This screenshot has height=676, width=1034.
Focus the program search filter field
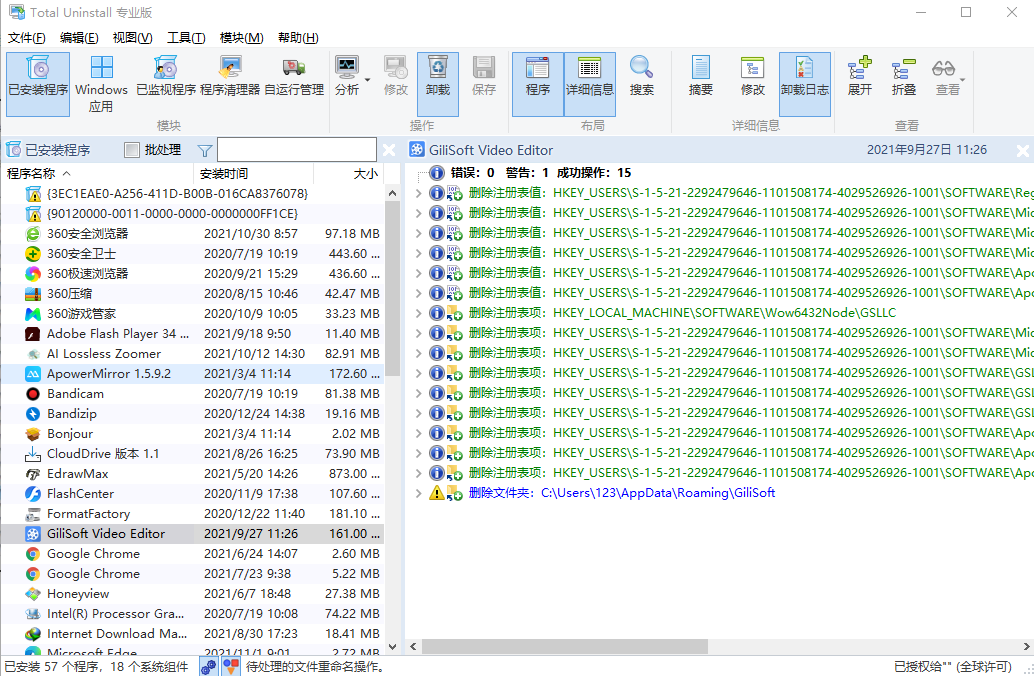pyautogui.click(x=297, y=150)
